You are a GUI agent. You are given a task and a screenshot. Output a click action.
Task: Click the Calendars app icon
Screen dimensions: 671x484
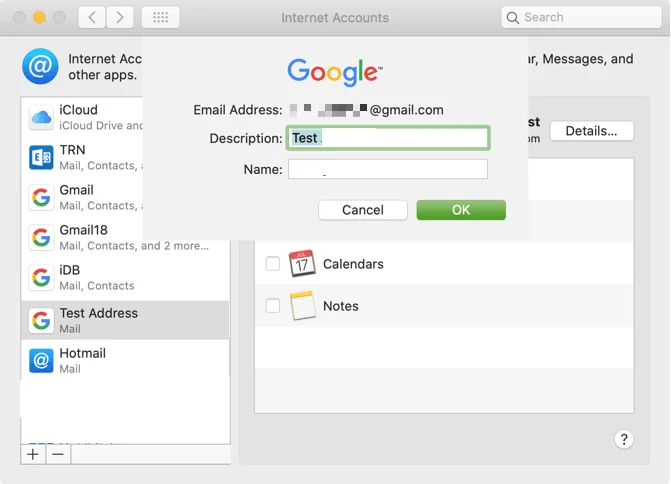(302, 263)
